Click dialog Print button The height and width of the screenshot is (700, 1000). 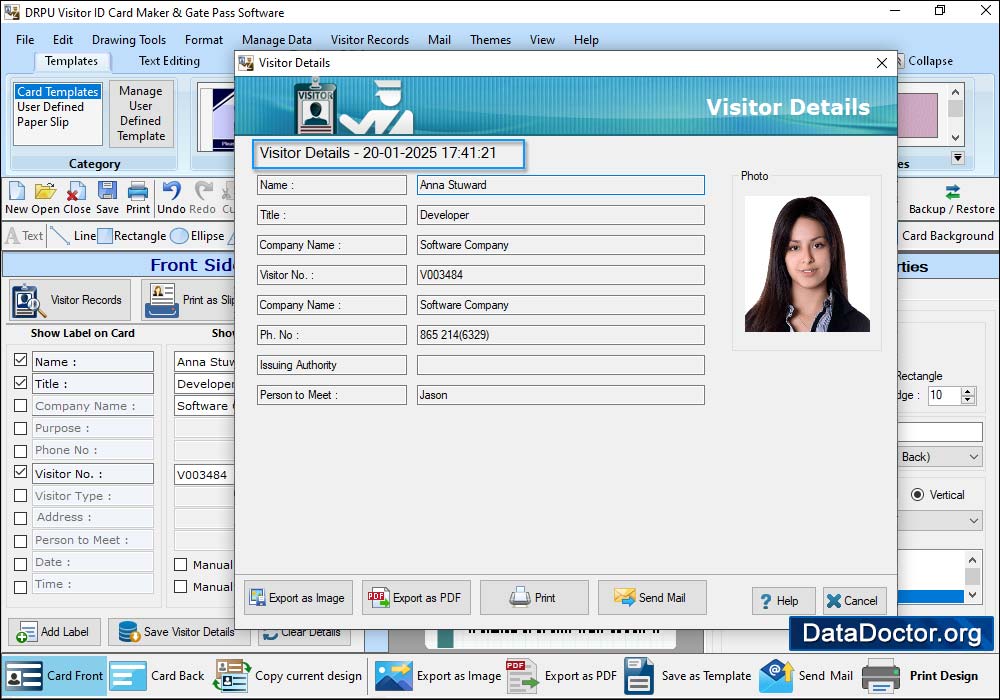point(534,597)
